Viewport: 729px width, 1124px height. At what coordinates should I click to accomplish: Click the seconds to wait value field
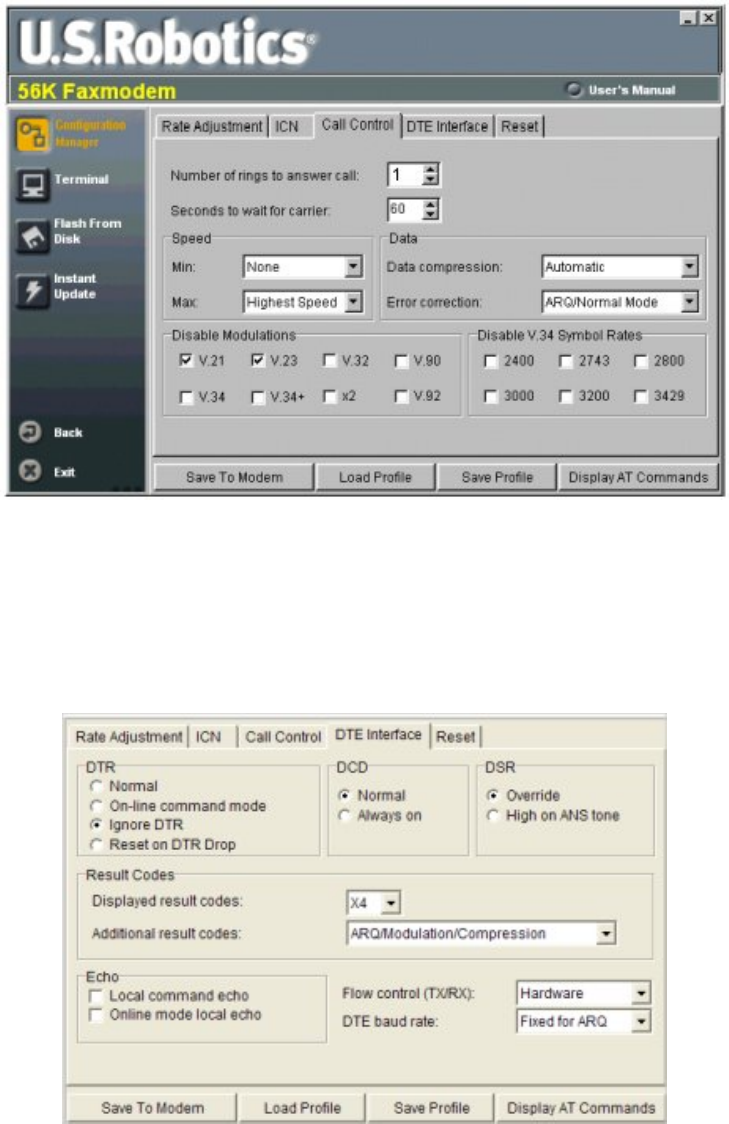coord(405,209)
